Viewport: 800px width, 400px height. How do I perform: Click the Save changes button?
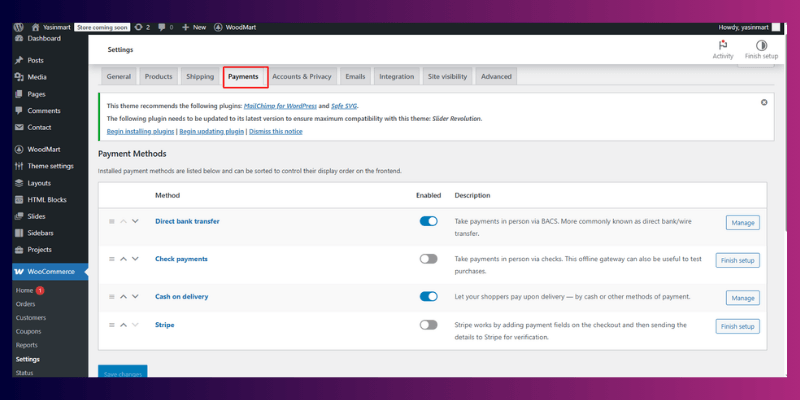click(122, 372)
